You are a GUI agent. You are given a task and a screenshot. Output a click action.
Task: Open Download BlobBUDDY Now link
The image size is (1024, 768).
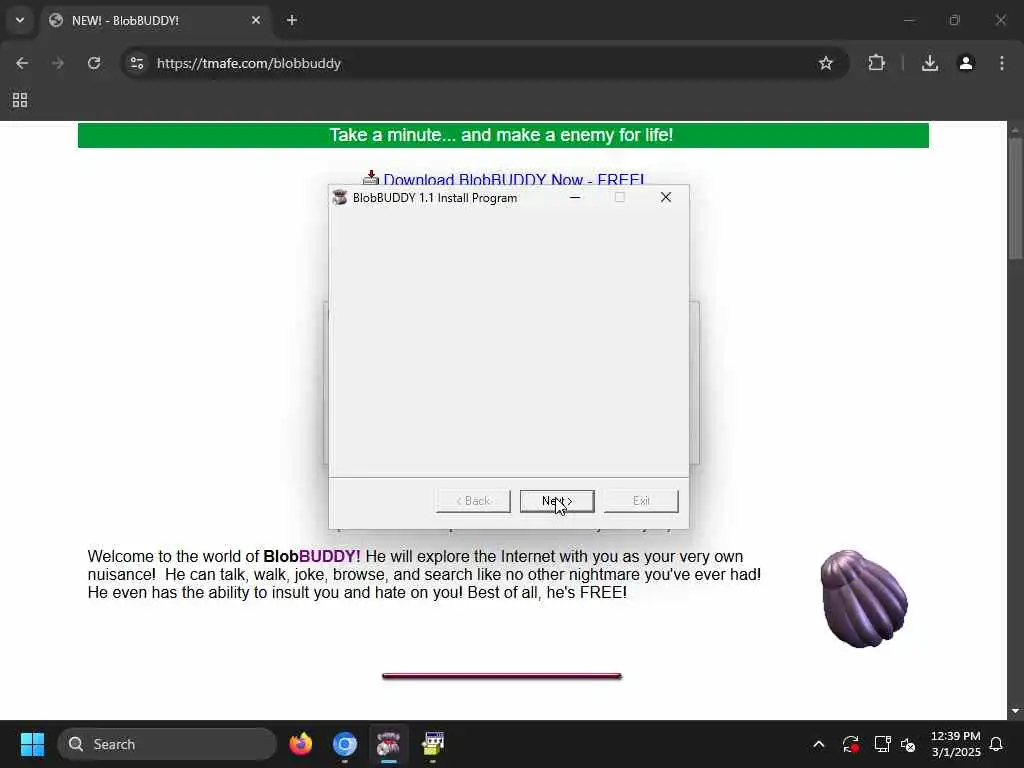coord(513,179)
